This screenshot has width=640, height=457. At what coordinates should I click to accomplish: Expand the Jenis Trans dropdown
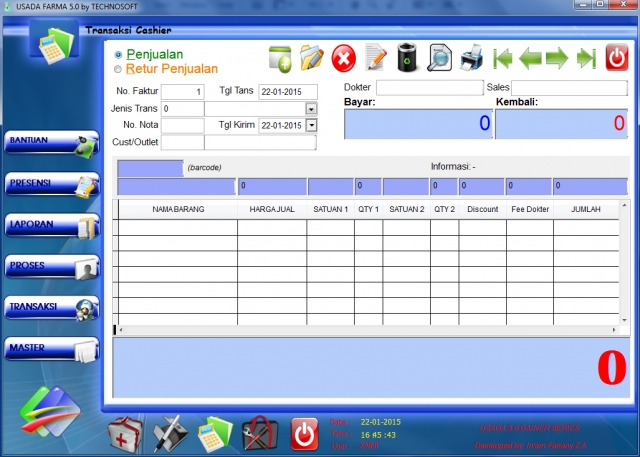[x=311, y=108]
